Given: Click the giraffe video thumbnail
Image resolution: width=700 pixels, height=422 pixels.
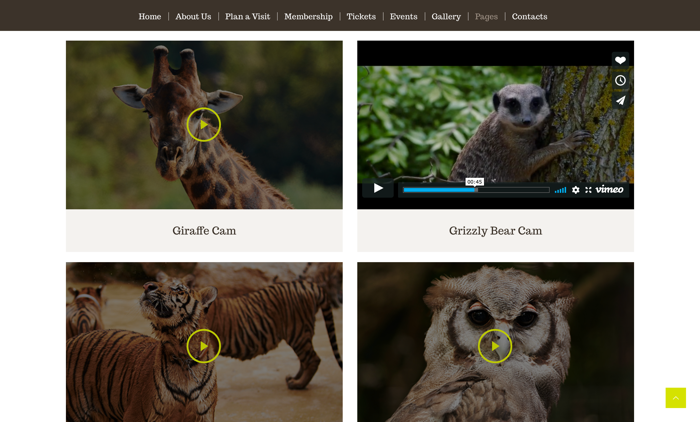Looking at the screenshot, I should 204,125.
